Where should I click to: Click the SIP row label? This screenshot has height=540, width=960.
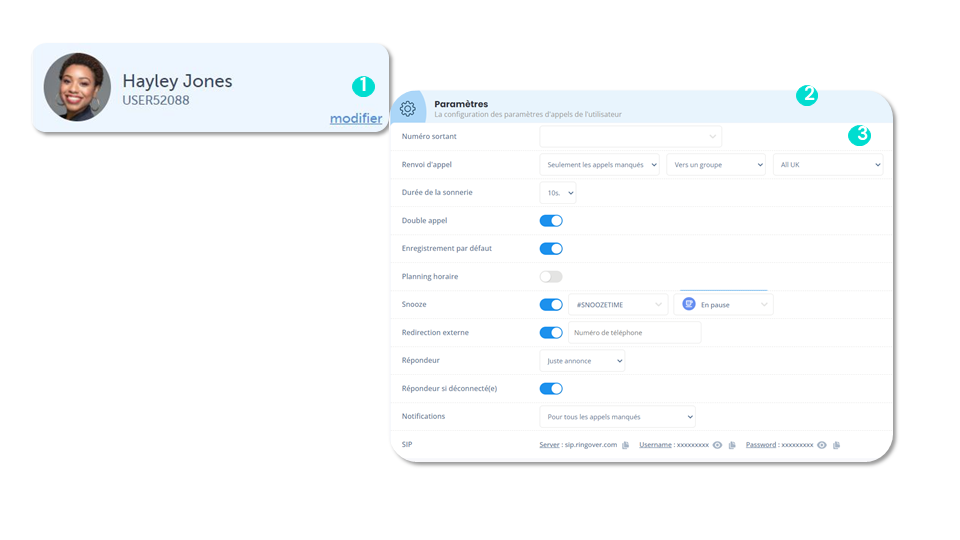(x=407, y=444)
